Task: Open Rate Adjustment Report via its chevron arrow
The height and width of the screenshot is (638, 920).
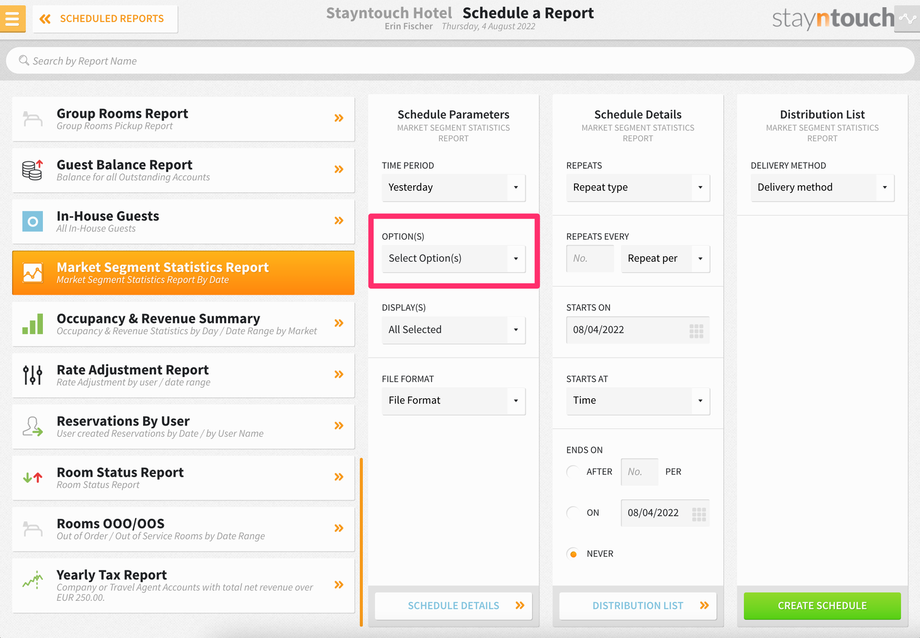Action: pos(339,374)
